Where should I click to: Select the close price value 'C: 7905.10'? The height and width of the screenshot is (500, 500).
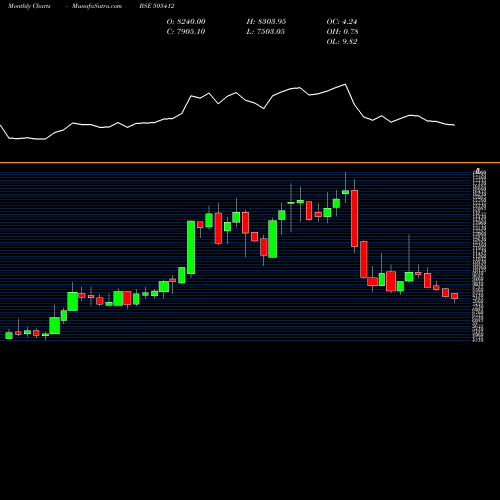(x=186, y=32)
